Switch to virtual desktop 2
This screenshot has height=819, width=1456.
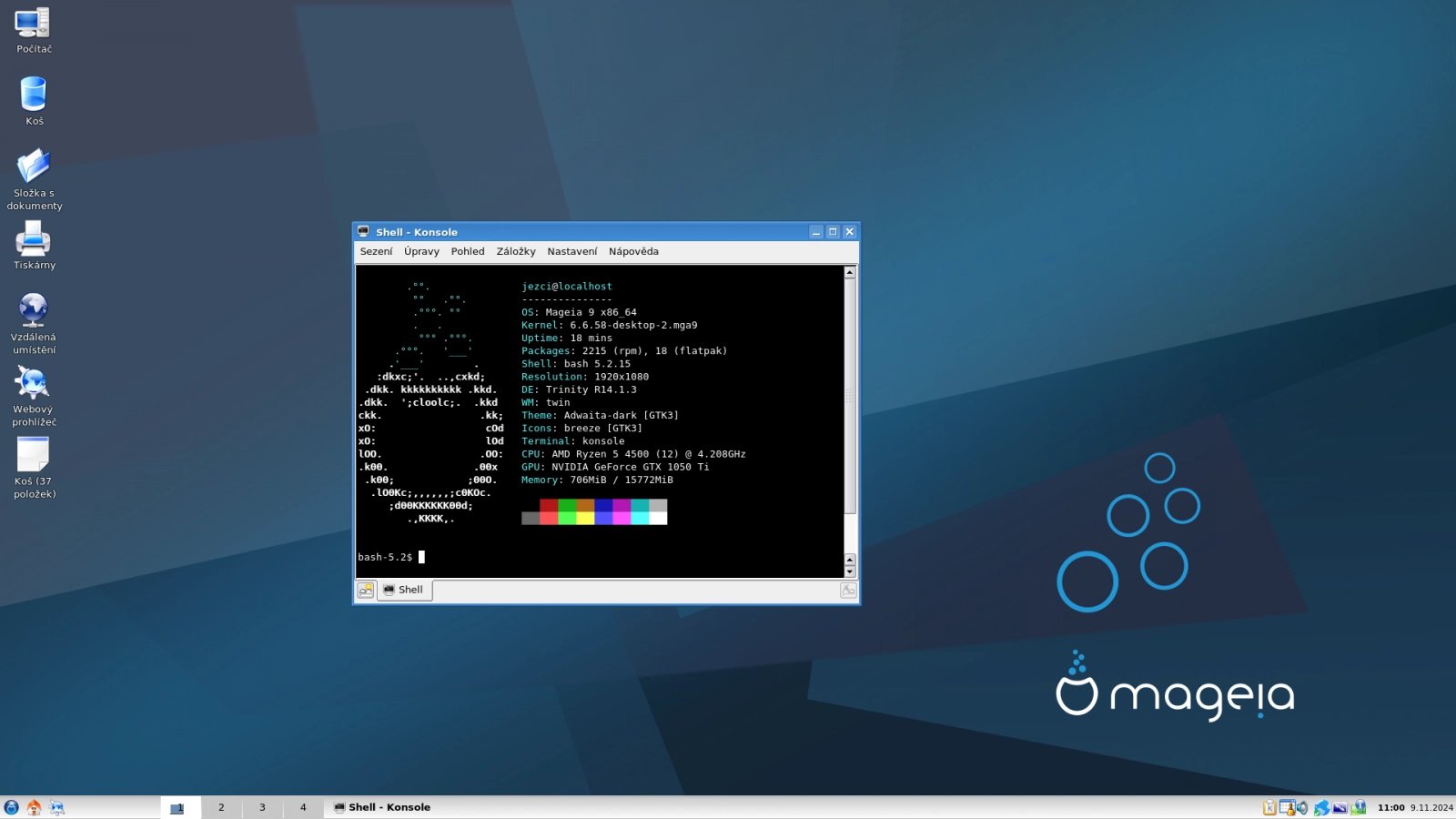221,807
